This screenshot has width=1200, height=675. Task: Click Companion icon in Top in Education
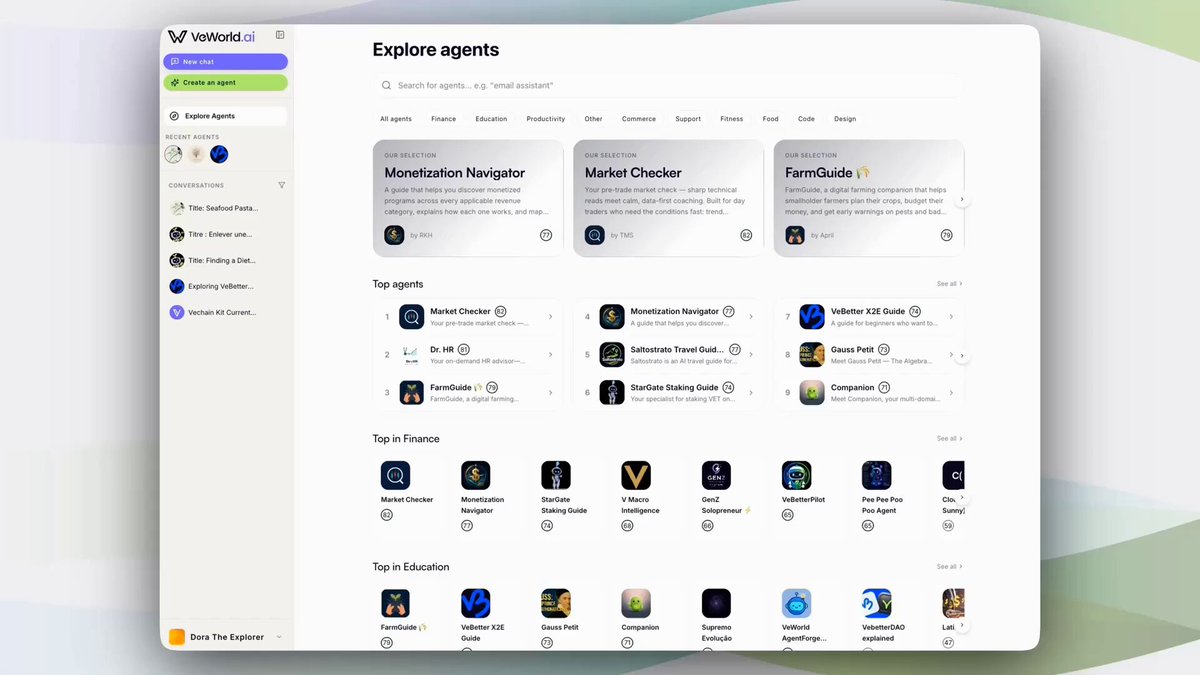[x=636, y=603]
